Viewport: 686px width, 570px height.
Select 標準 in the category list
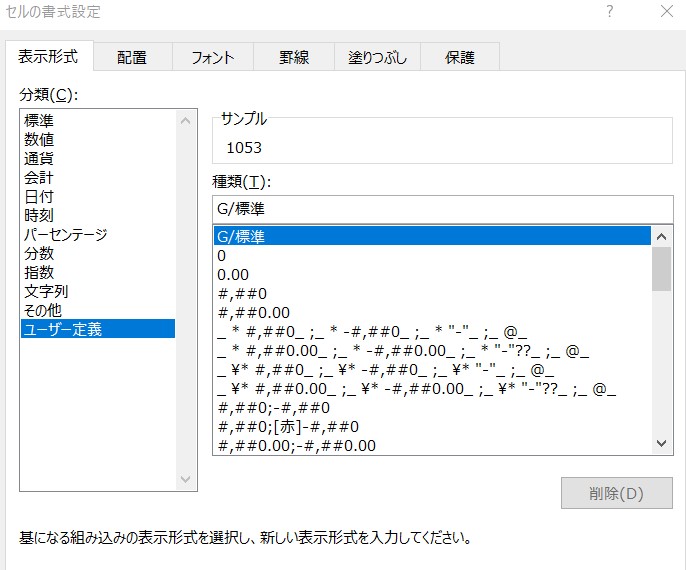click(x=98, y=120)
